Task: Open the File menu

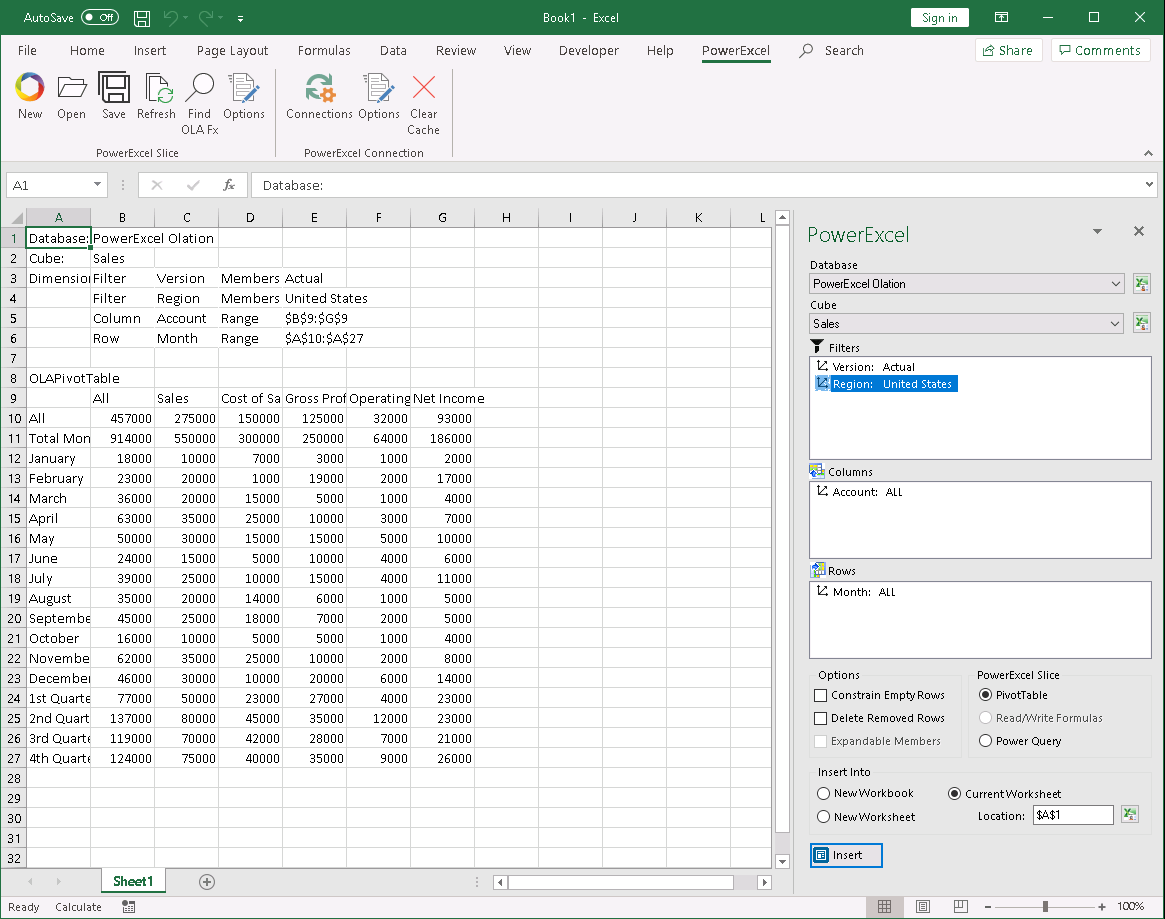Action: [27, 51]
